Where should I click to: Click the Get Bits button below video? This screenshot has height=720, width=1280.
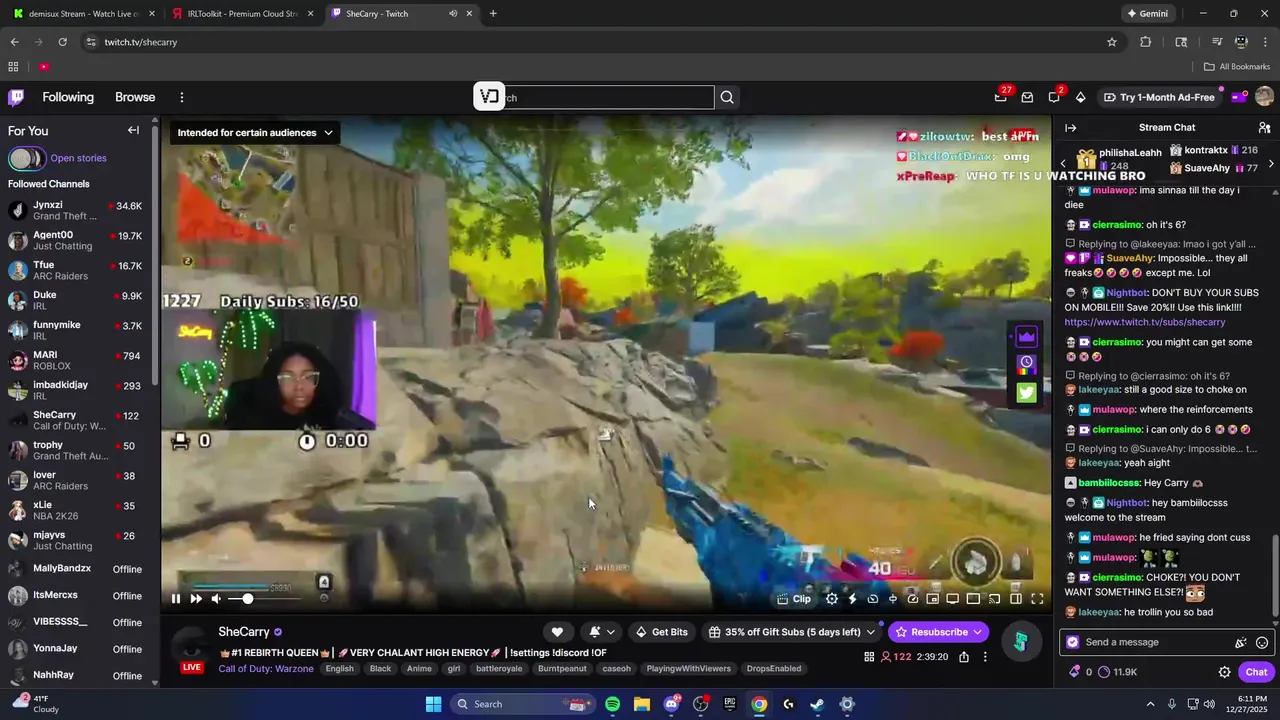tap(661, 632)
